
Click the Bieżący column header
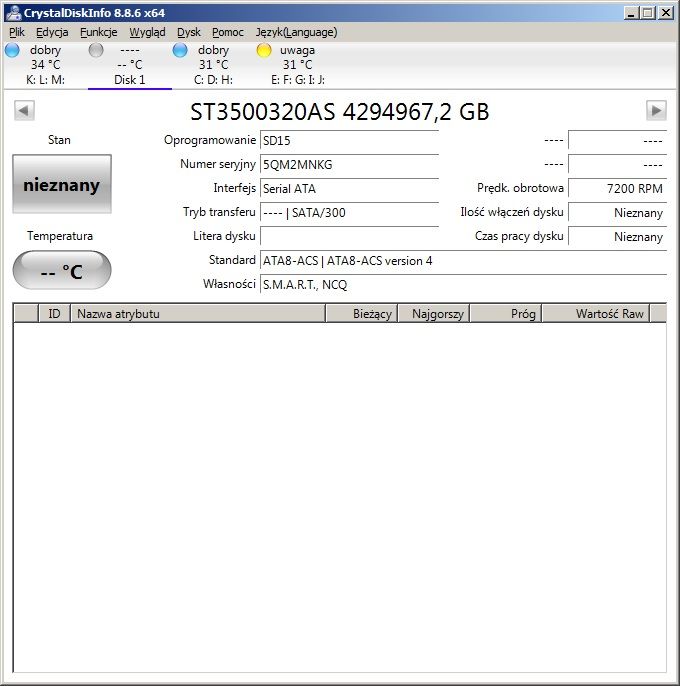click(361, 314)
